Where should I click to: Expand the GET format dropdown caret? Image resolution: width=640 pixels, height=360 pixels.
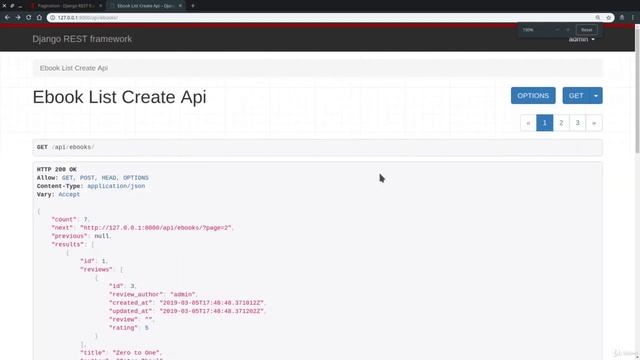tap(596, 96)
